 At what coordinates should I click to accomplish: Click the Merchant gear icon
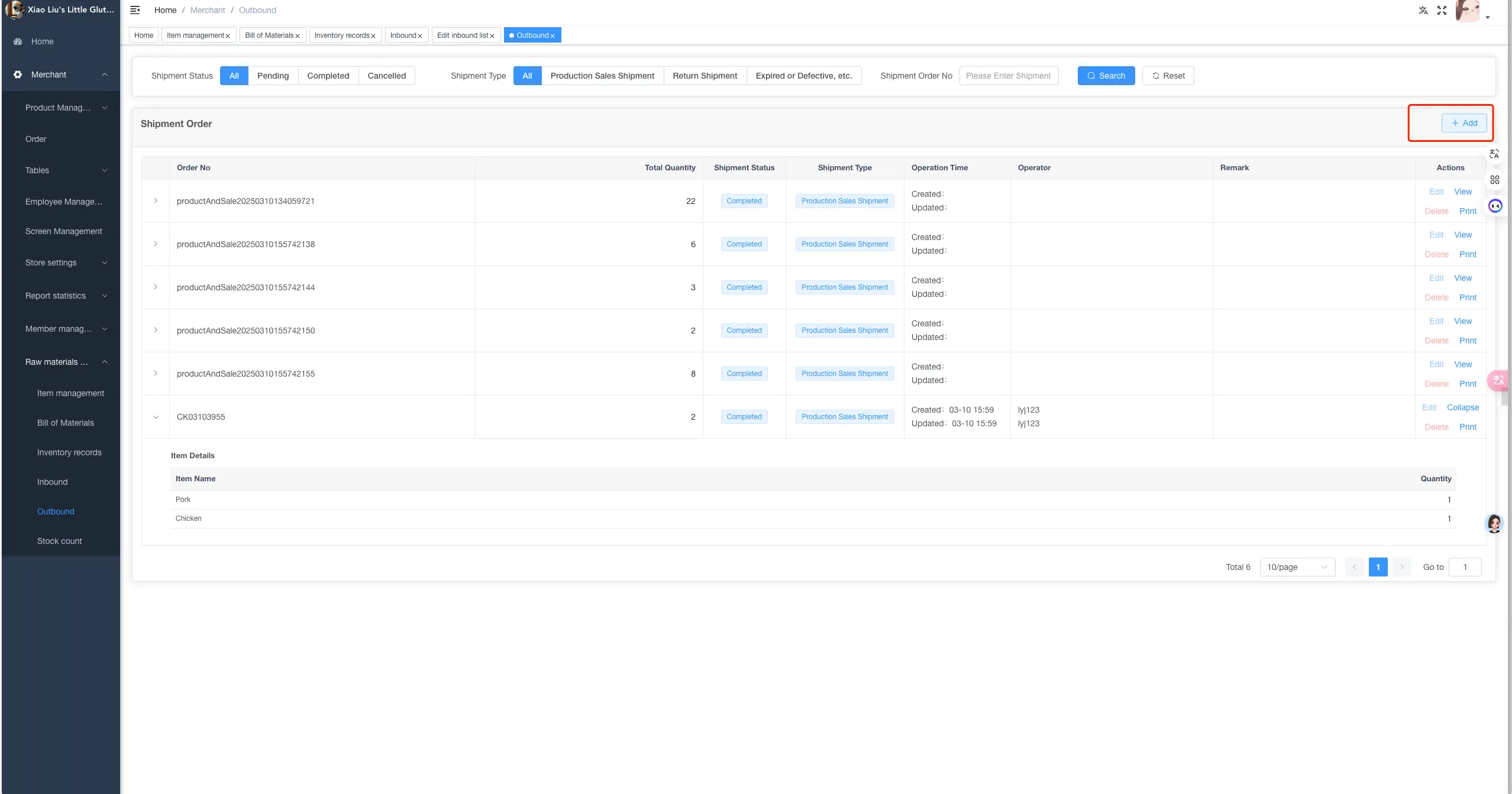(18, 74)
